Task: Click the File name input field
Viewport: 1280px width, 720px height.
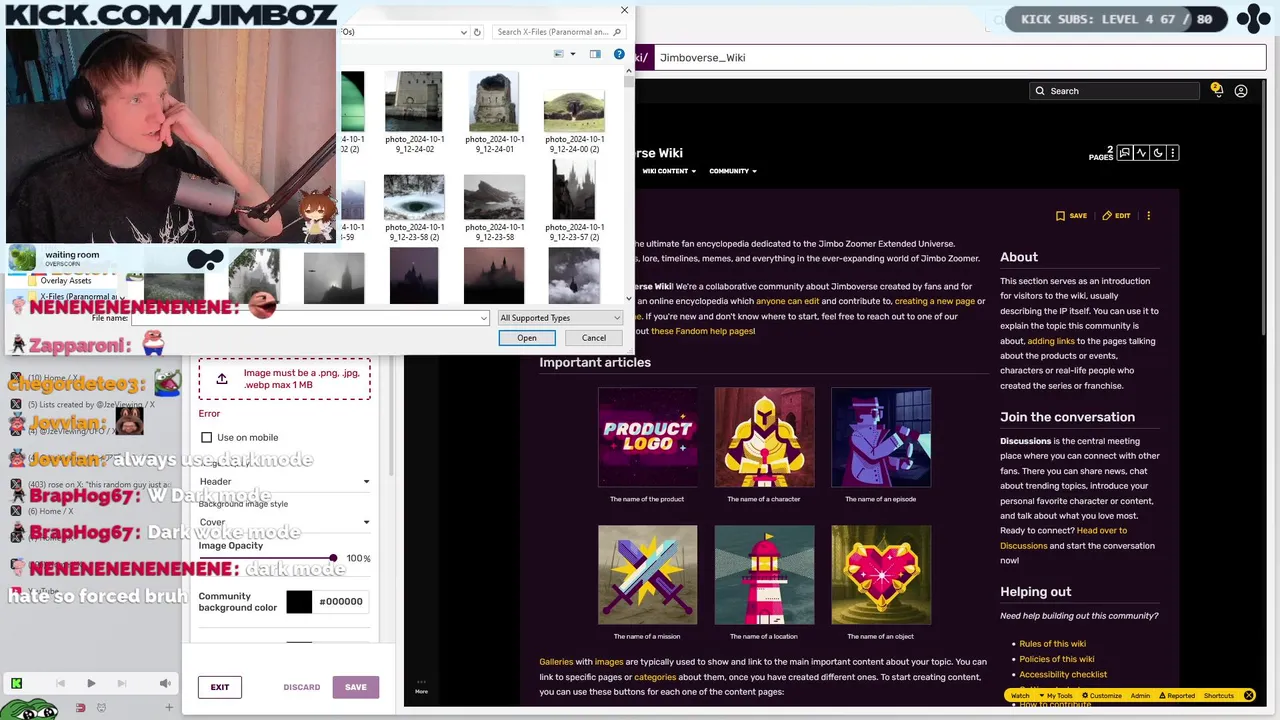Action: pos(311,318)
